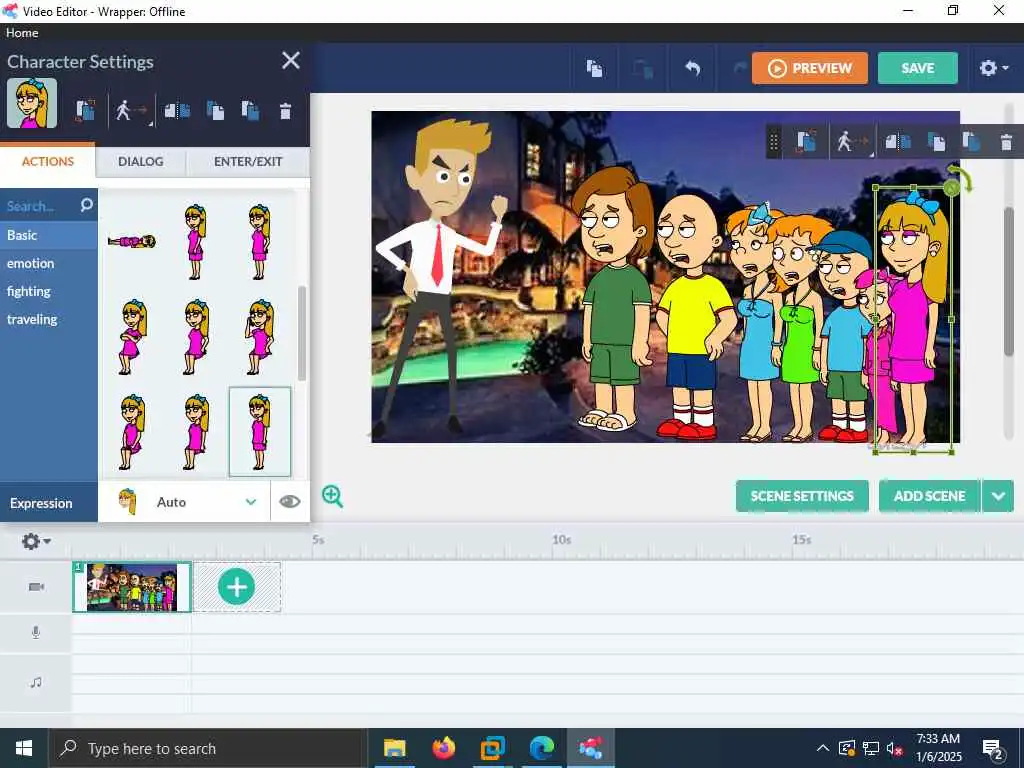Click the music note track icon
1024x768 pixels.
36,682
